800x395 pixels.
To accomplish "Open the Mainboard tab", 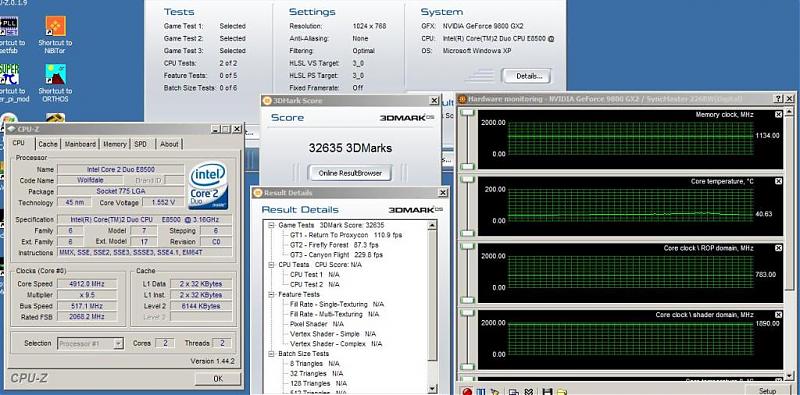I will point(80,144).
